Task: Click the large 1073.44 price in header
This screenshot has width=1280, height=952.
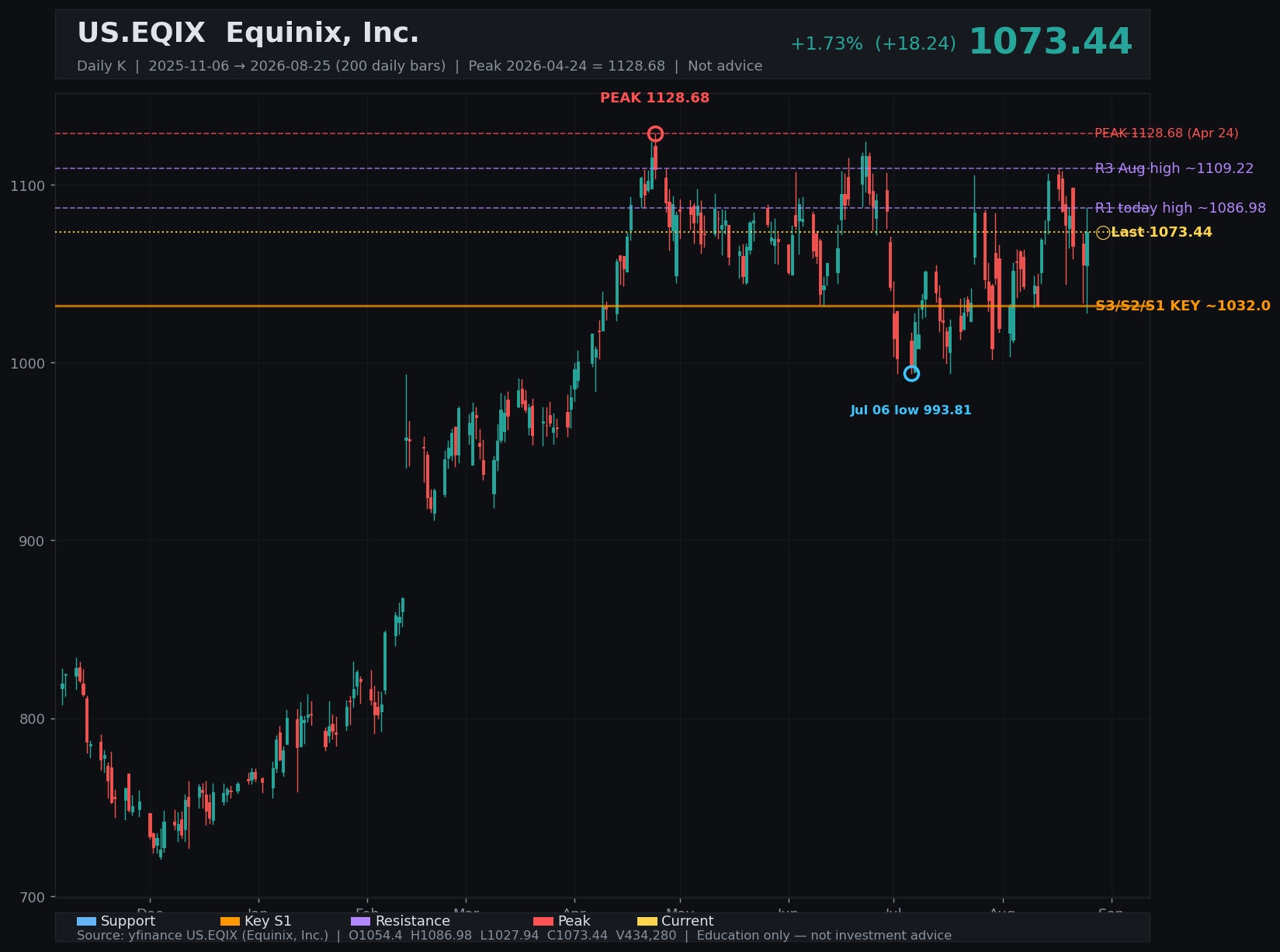Action: click(x=1051, y=42)
